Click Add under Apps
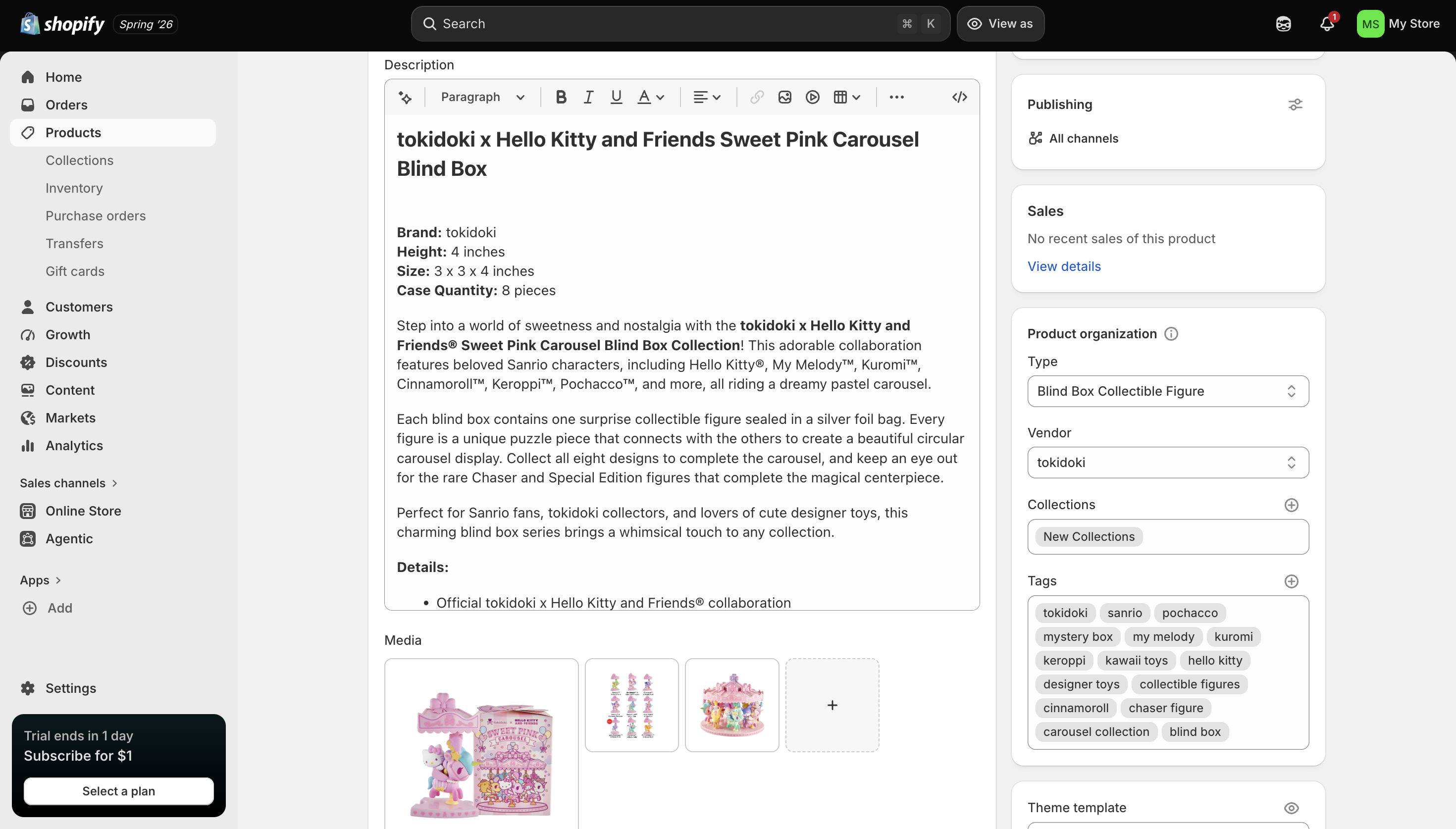The image size is (1456, 829). [47, 608]
